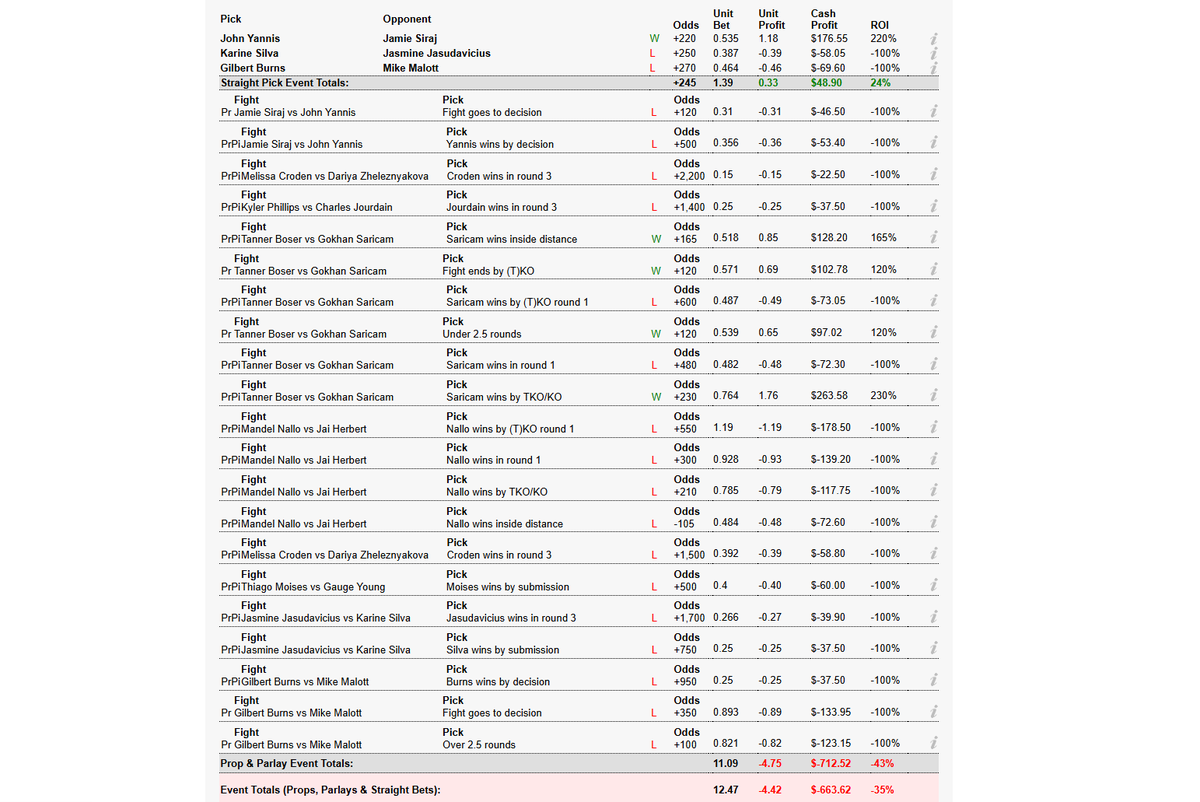Click the -43% prop total ROI
Image resolution: width=1200 pixels, height=802 pixels.
(882, 764)
